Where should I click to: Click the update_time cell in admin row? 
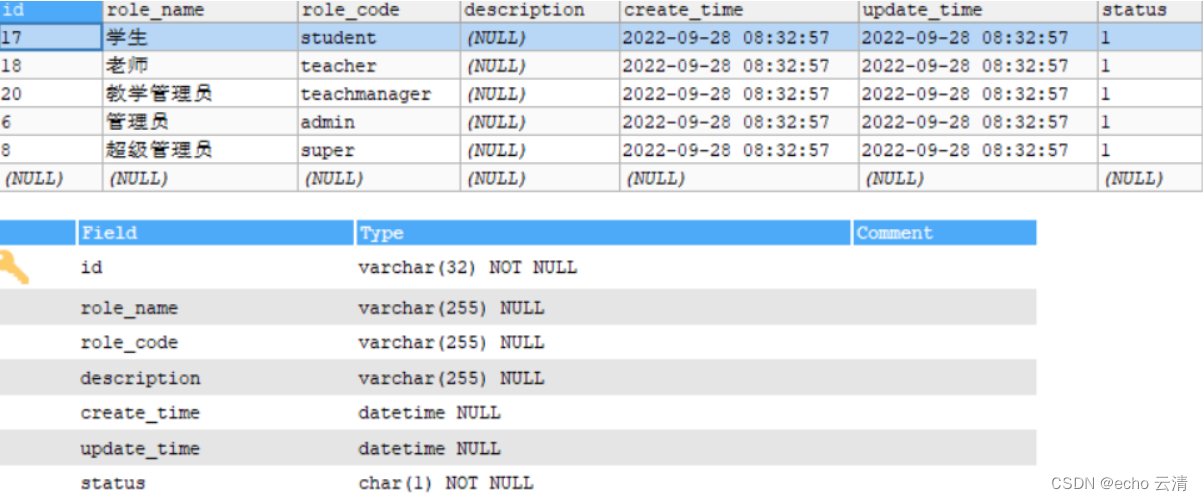pyautogui.click(x=978, y=122)
